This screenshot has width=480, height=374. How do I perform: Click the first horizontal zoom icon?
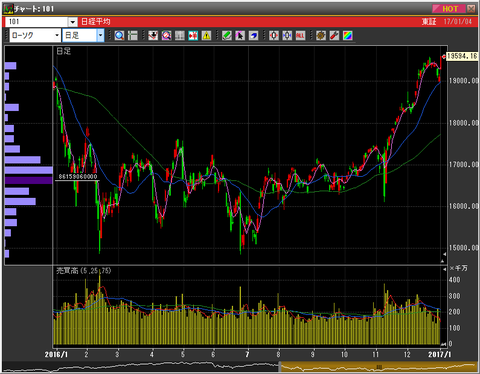274,35
